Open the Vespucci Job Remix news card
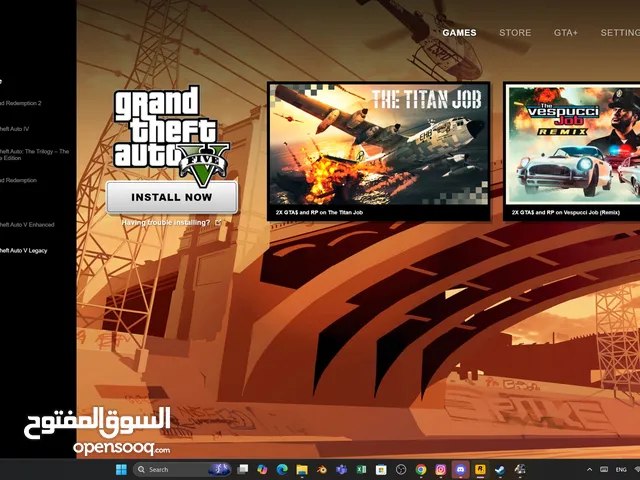 (x=571, y=151)
